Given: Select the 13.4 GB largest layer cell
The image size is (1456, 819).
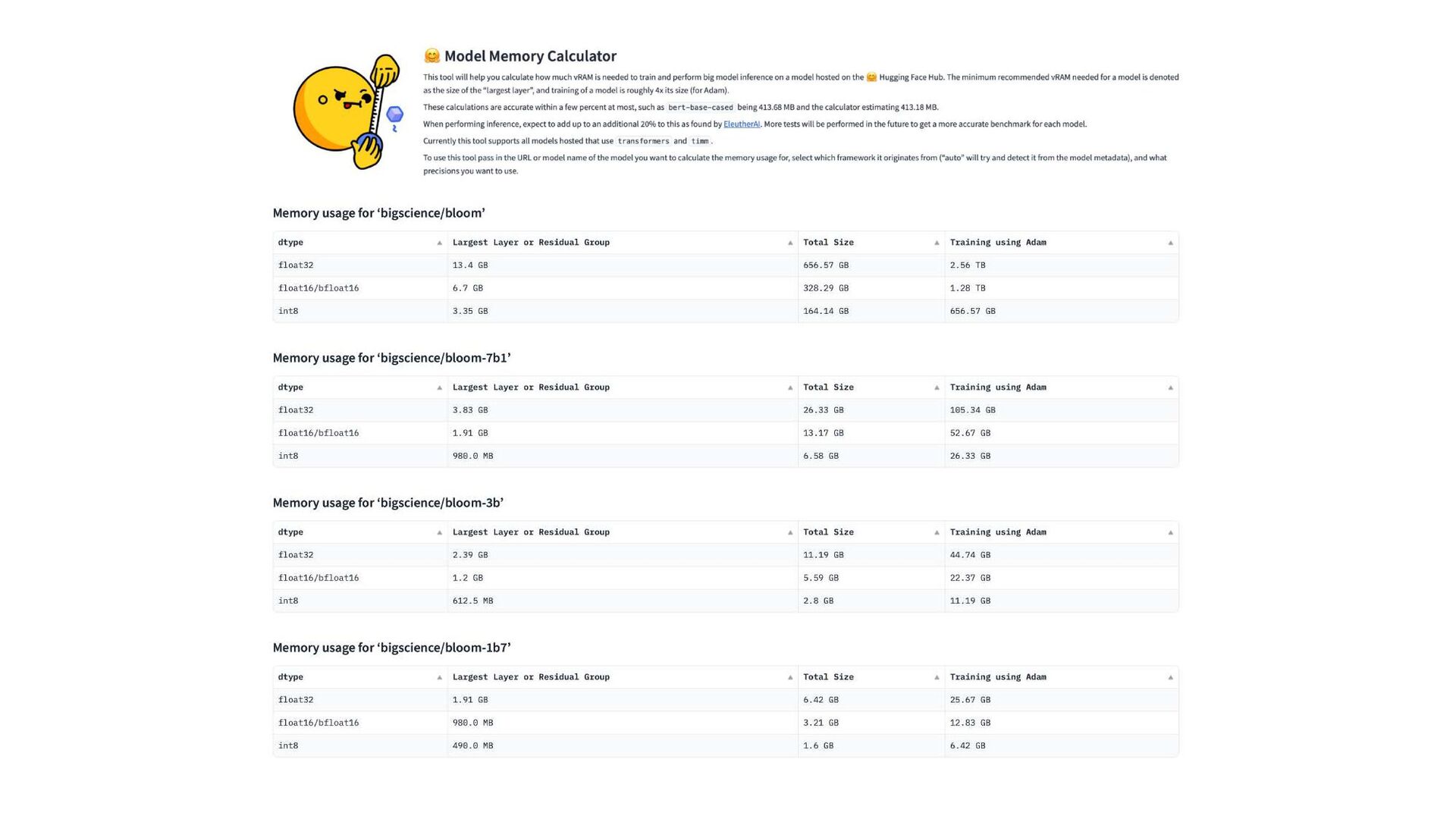Looking at the screenshot, I should pos(622,265).
